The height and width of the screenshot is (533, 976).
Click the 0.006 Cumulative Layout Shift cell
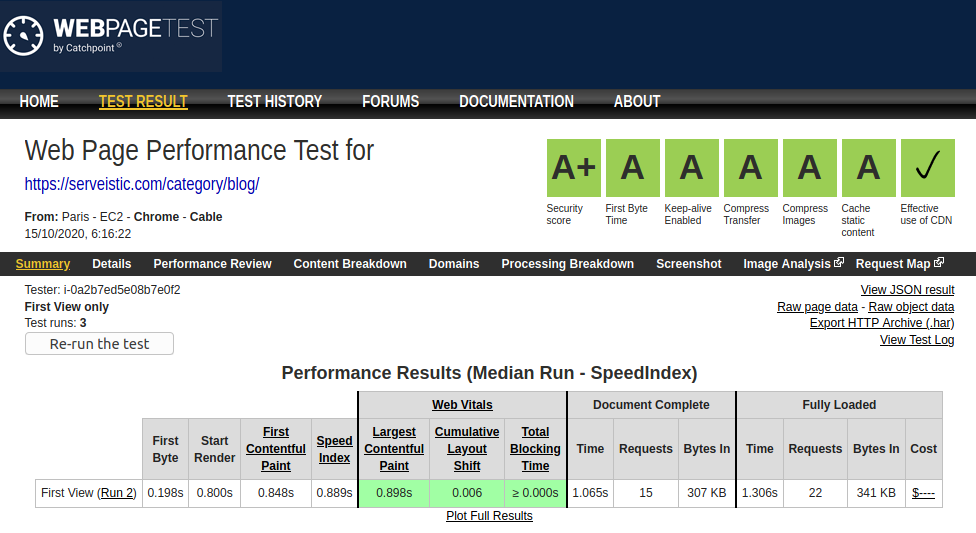467,493
